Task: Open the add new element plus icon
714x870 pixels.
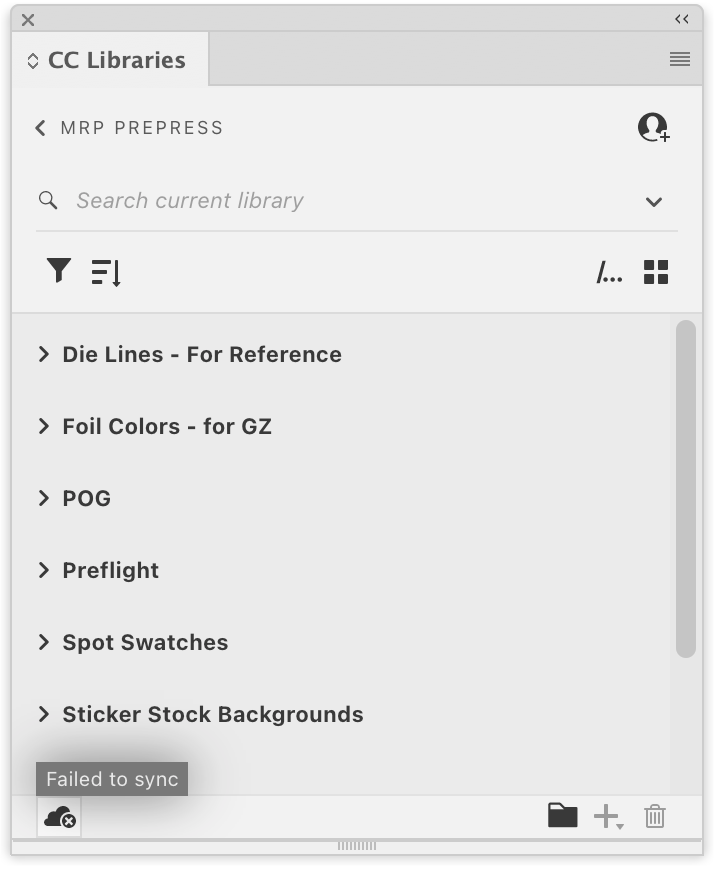Action: coord(607,816)
